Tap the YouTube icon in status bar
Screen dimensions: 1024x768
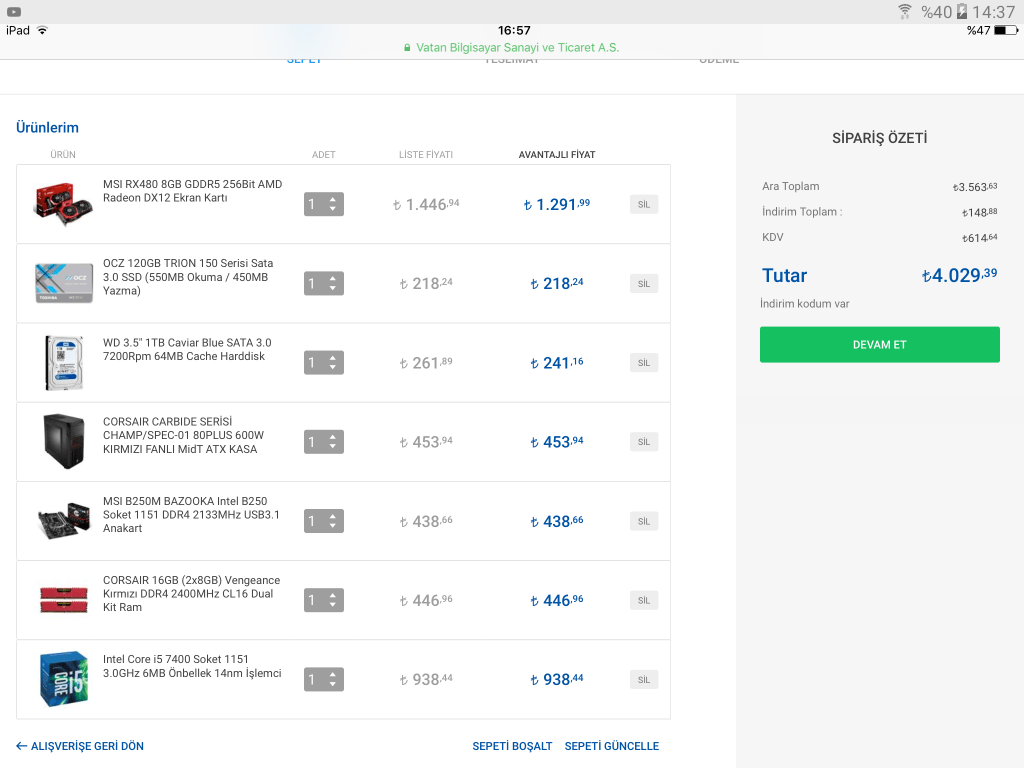pyautogui.click(x=14, y=11)
